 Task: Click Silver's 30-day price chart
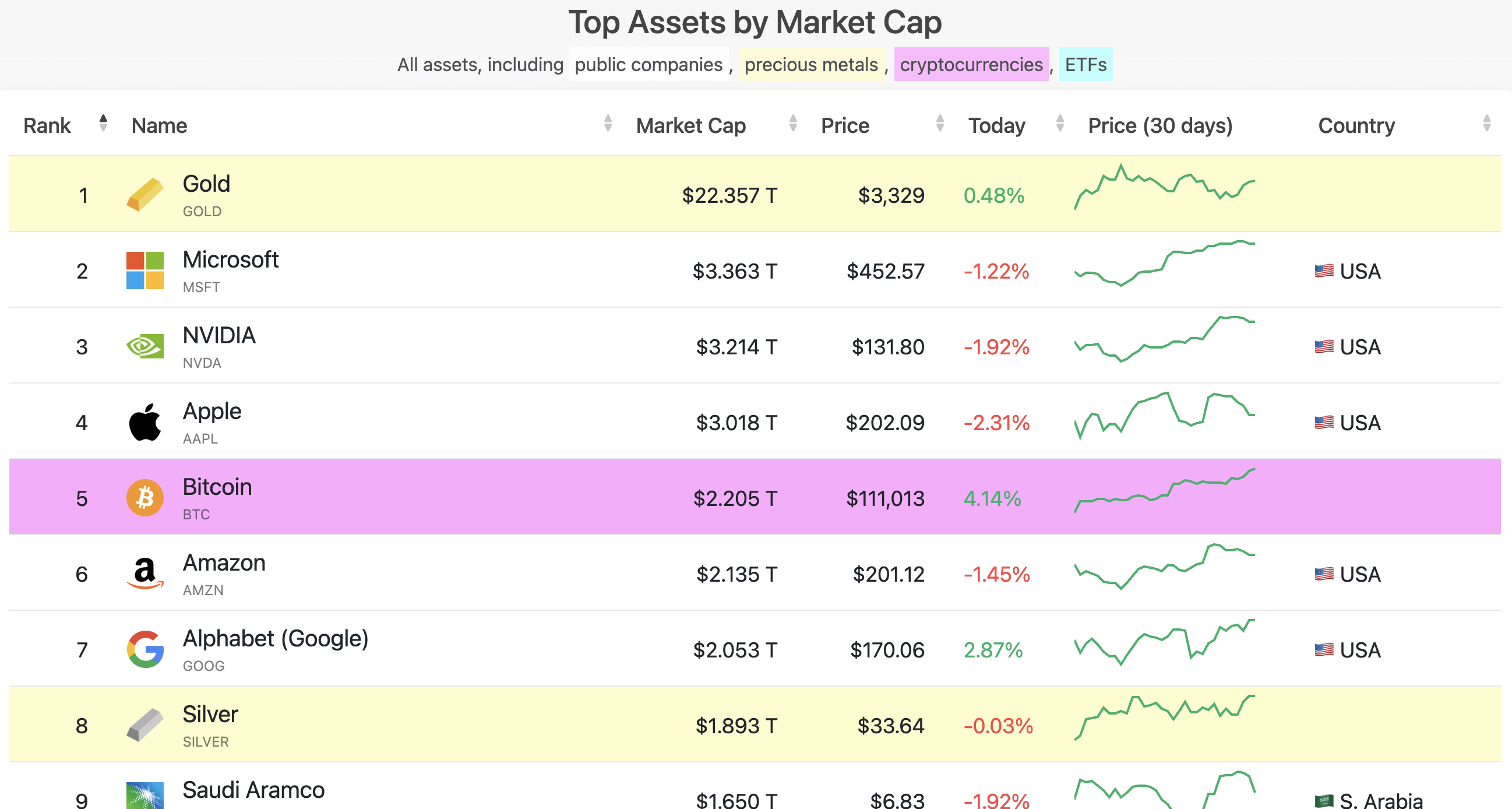tap(1165, 717)
